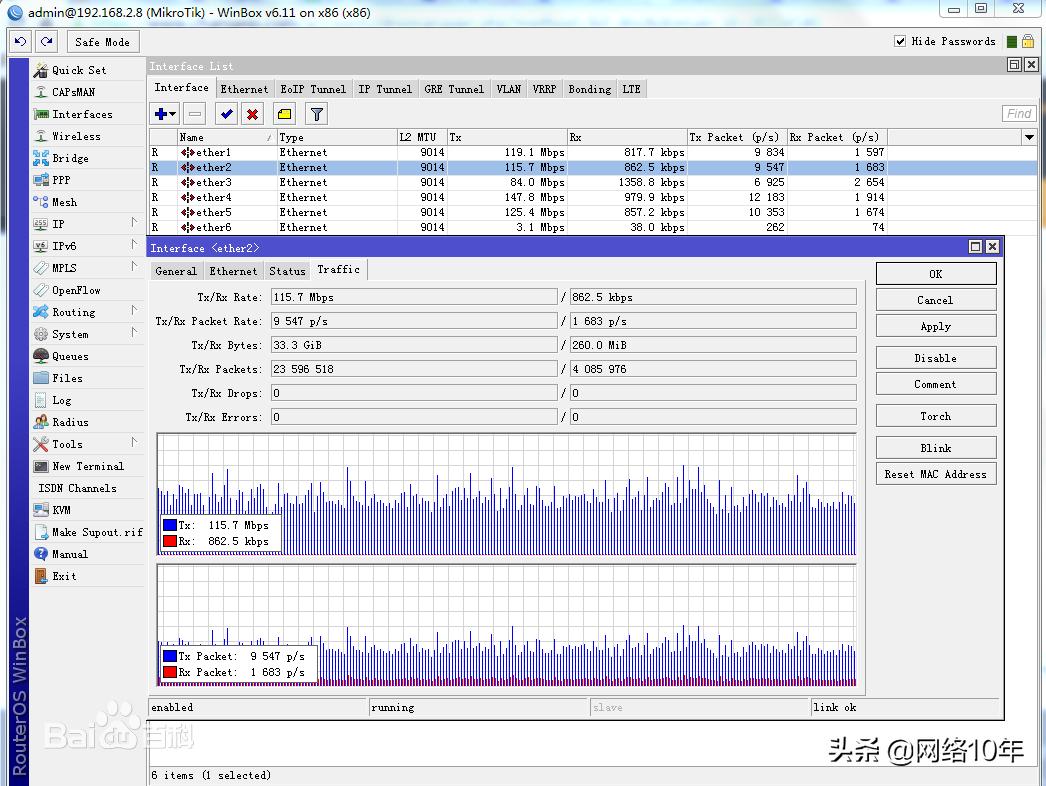The width and height of the screenshot is (1046, 786).
Task: Click the red X Disable icon
Action: (x=252, y=114)
